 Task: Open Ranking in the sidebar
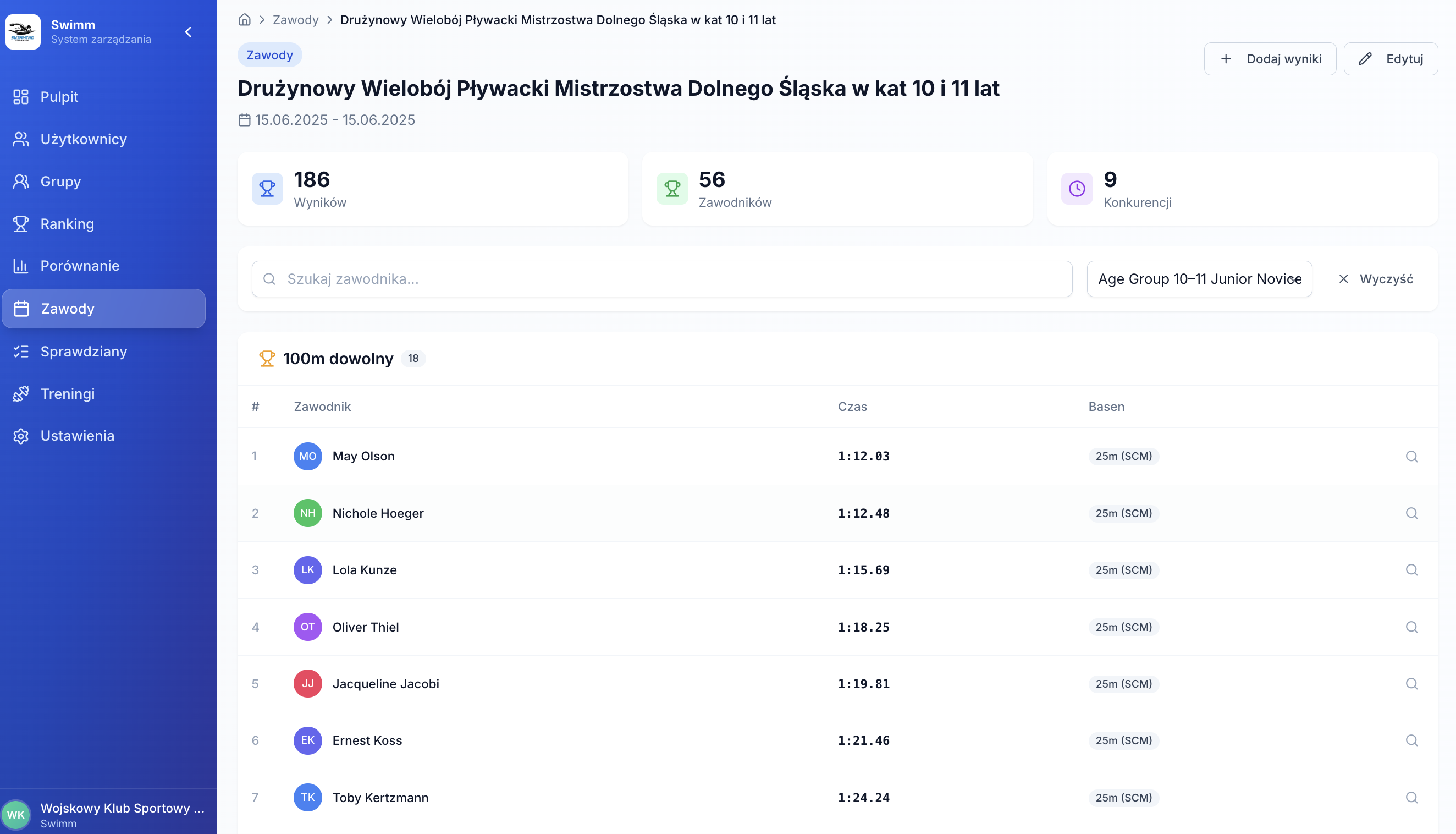[67, 224]
